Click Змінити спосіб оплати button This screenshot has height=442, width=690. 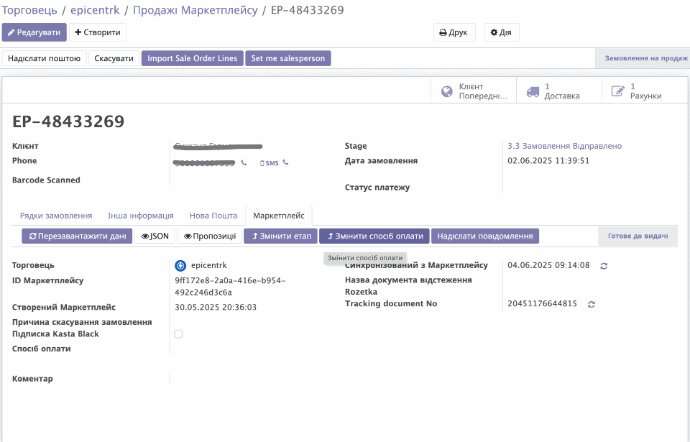click(374, 236)
